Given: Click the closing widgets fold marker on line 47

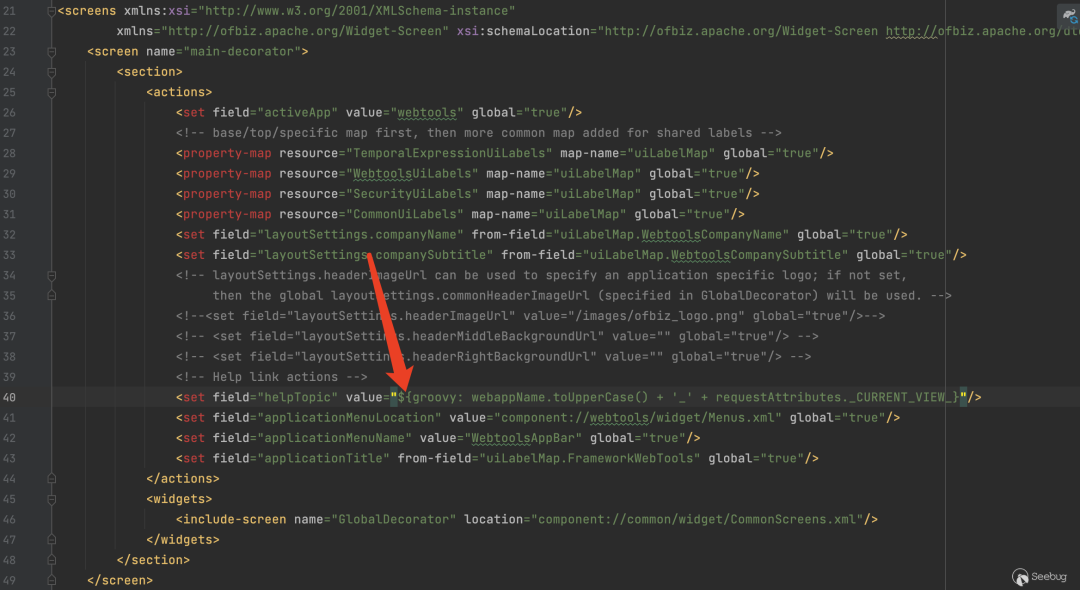Looking at the screenshot, I should tap(52, 540).
